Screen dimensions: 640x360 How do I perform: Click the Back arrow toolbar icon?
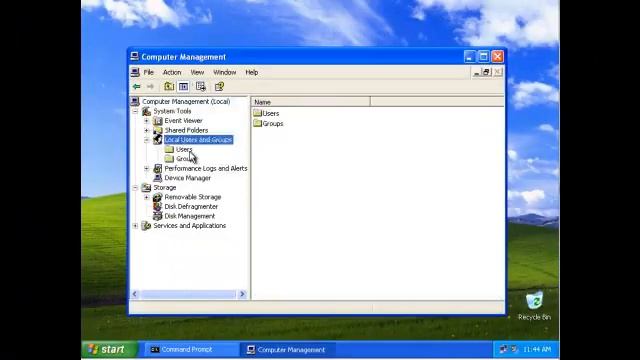pos(136,87)
